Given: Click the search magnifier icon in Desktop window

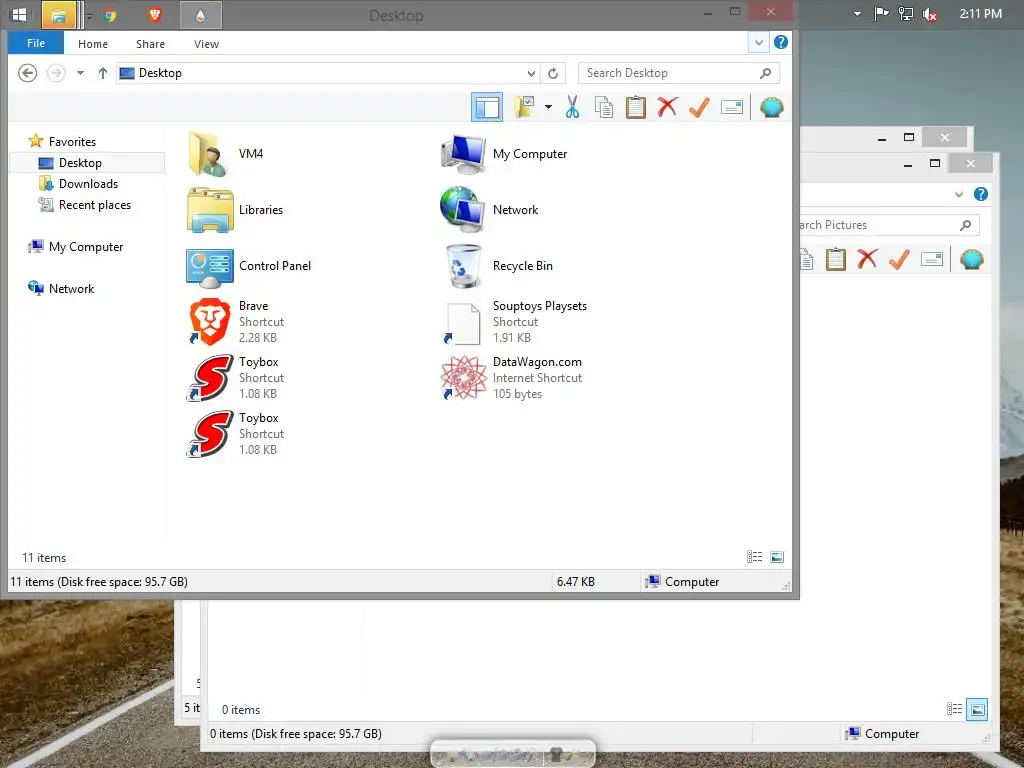Looking at the screenshot, I should (x=765, y=72).
